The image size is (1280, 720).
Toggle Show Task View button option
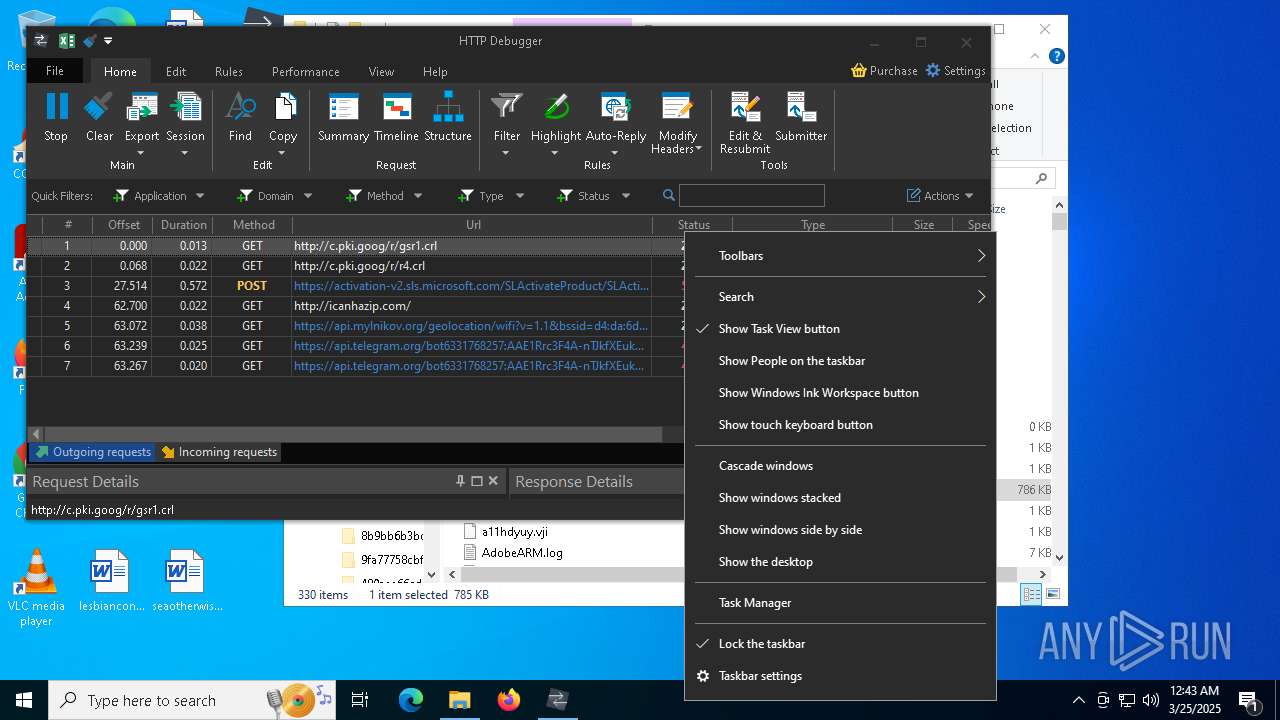click(x=840, y=329)
